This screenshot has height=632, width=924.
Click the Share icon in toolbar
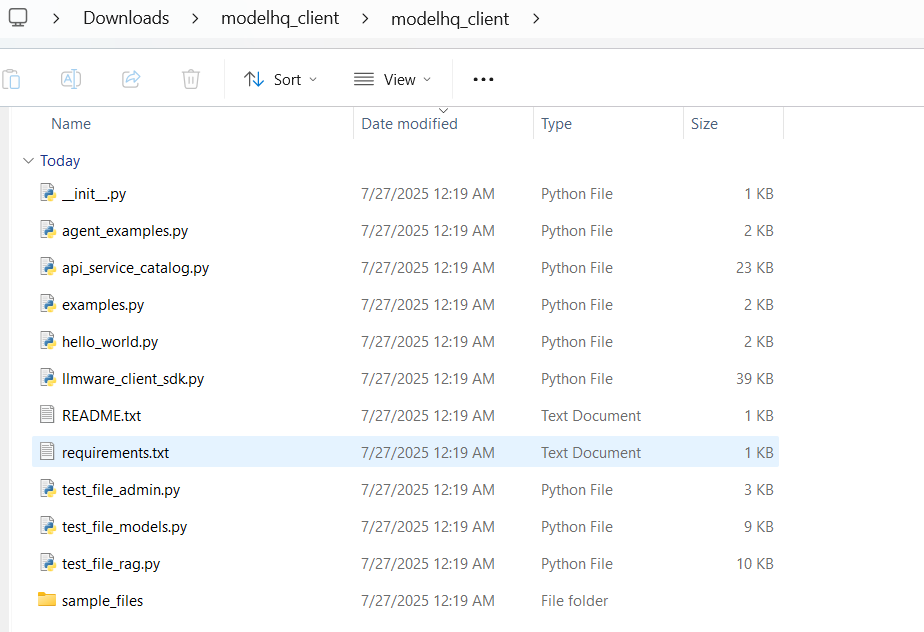click(x=130, y=79)
